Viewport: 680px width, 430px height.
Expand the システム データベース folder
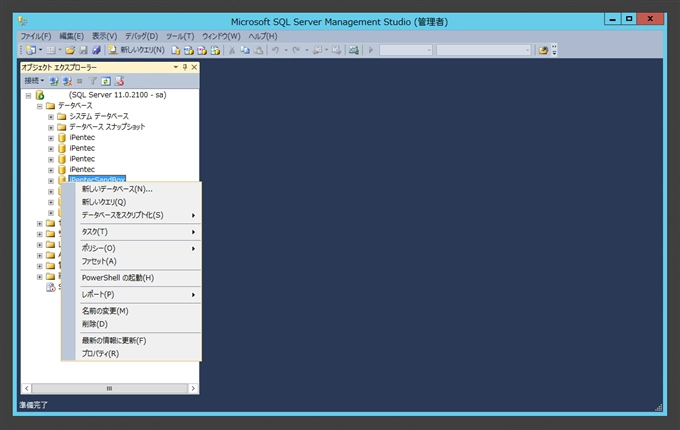click(51, 117)
